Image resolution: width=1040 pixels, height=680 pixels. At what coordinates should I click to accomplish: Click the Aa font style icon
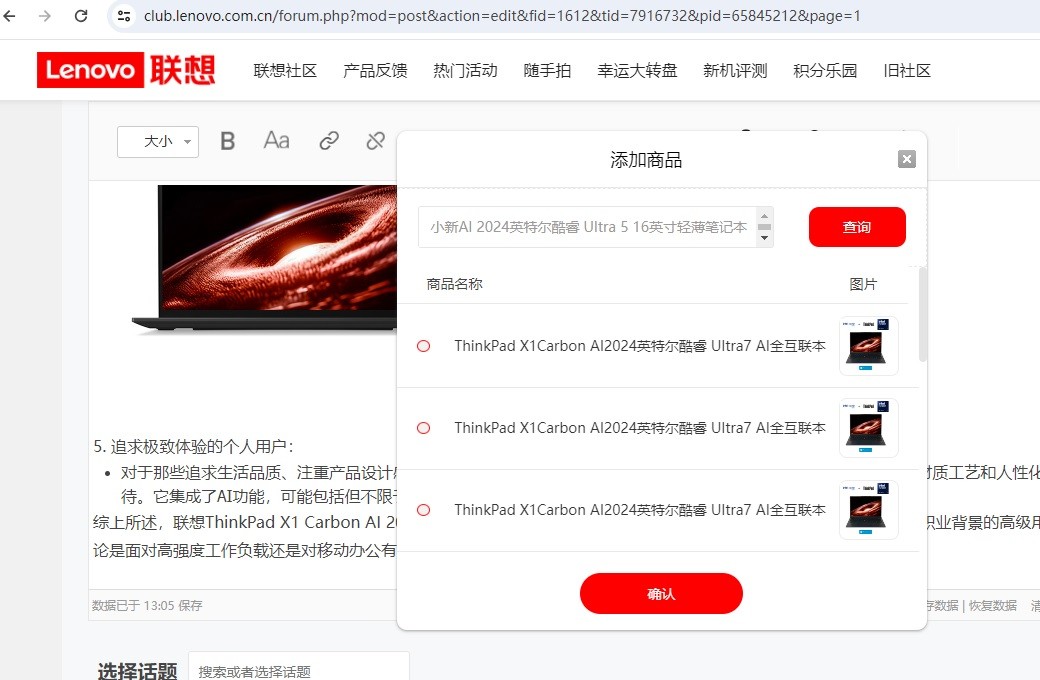point(276,141)
